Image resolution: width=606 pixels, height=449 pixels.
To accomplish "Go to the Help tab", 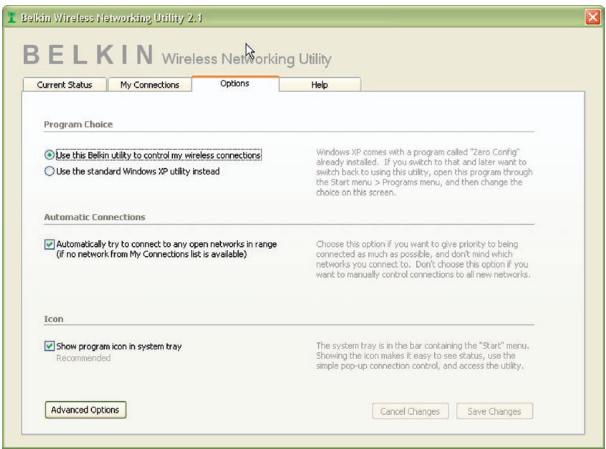I will tap(320, 85).
